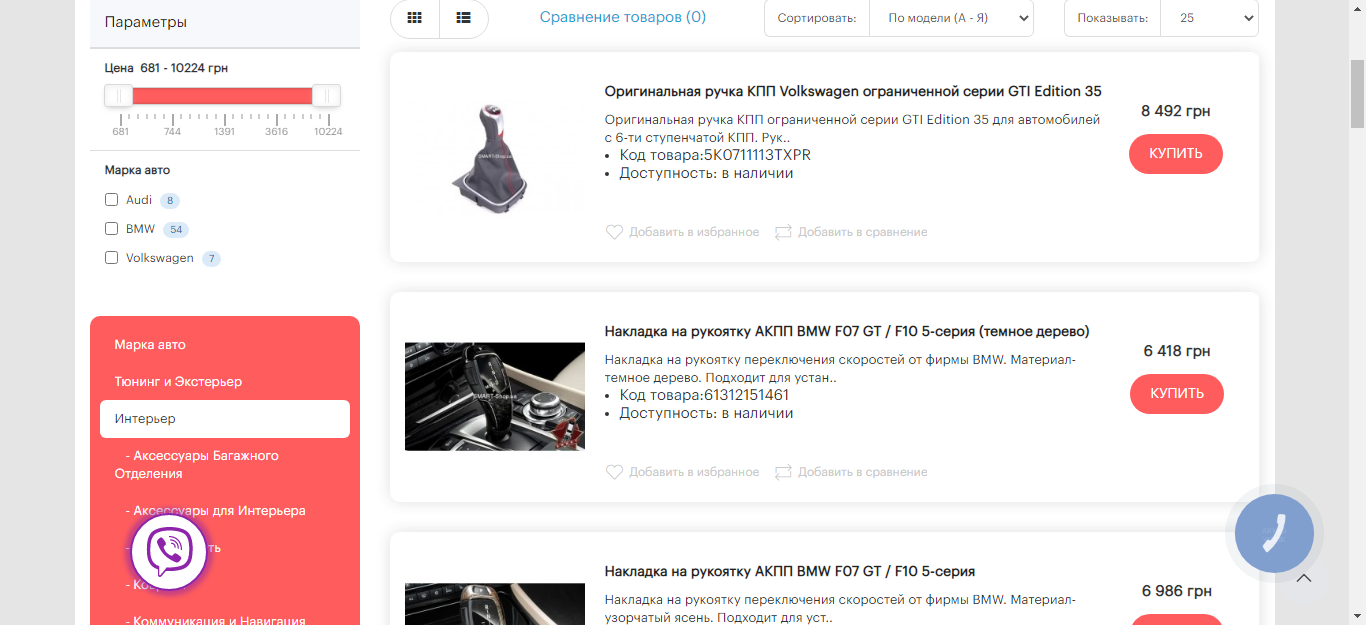
Task: Click the maximum price slider handle
Action: coord(326,96)
